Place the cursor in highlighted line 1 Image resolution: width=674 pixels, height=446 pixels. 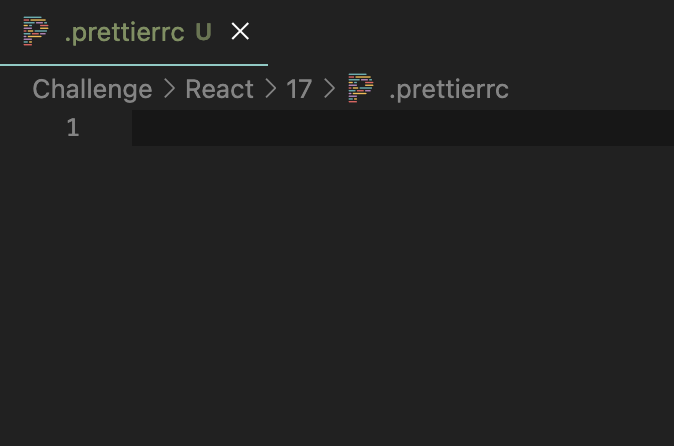click(403, 128)
